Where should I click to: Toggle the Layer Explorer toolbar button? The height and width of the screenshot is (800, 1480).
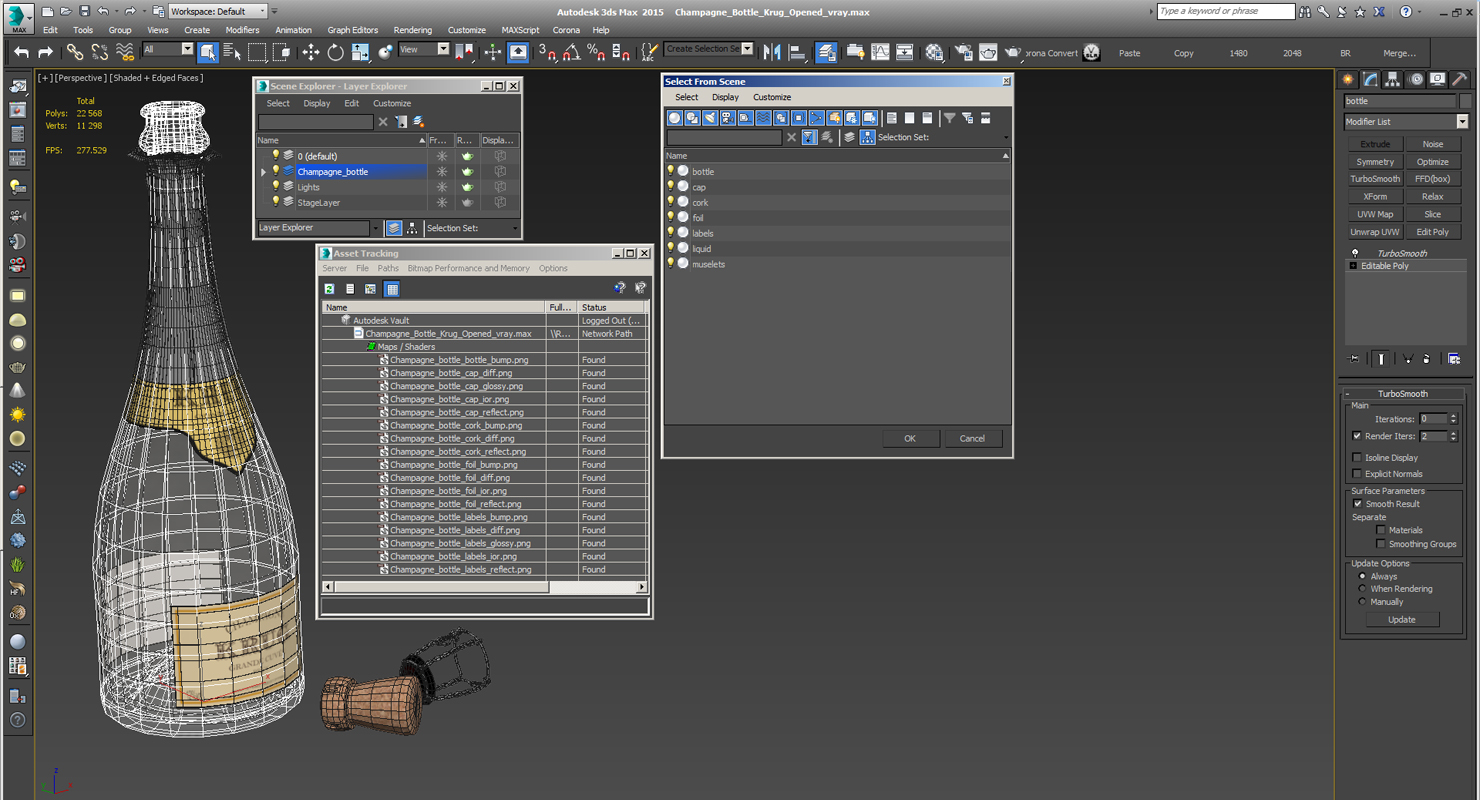(x=826, y=52)
